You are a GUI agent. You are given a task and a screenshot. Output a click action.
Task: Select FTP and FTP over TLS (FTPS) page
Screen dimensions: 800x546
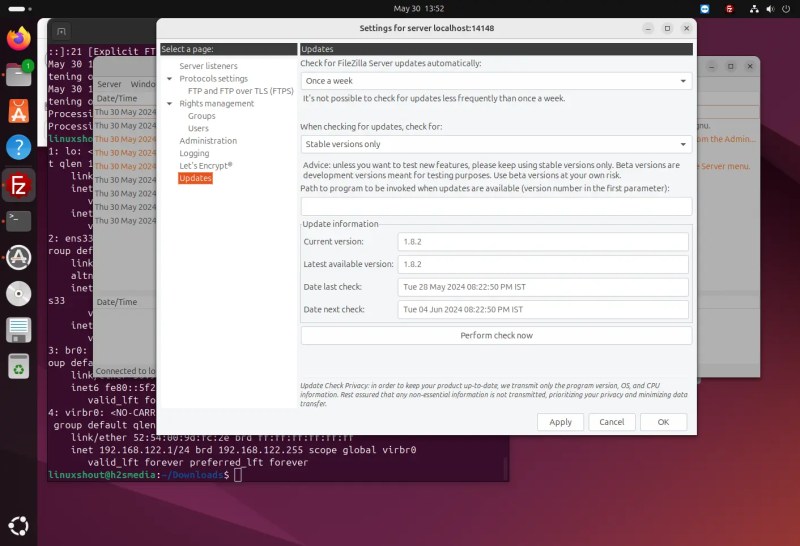pyautogui.click(x=240, y=91)
